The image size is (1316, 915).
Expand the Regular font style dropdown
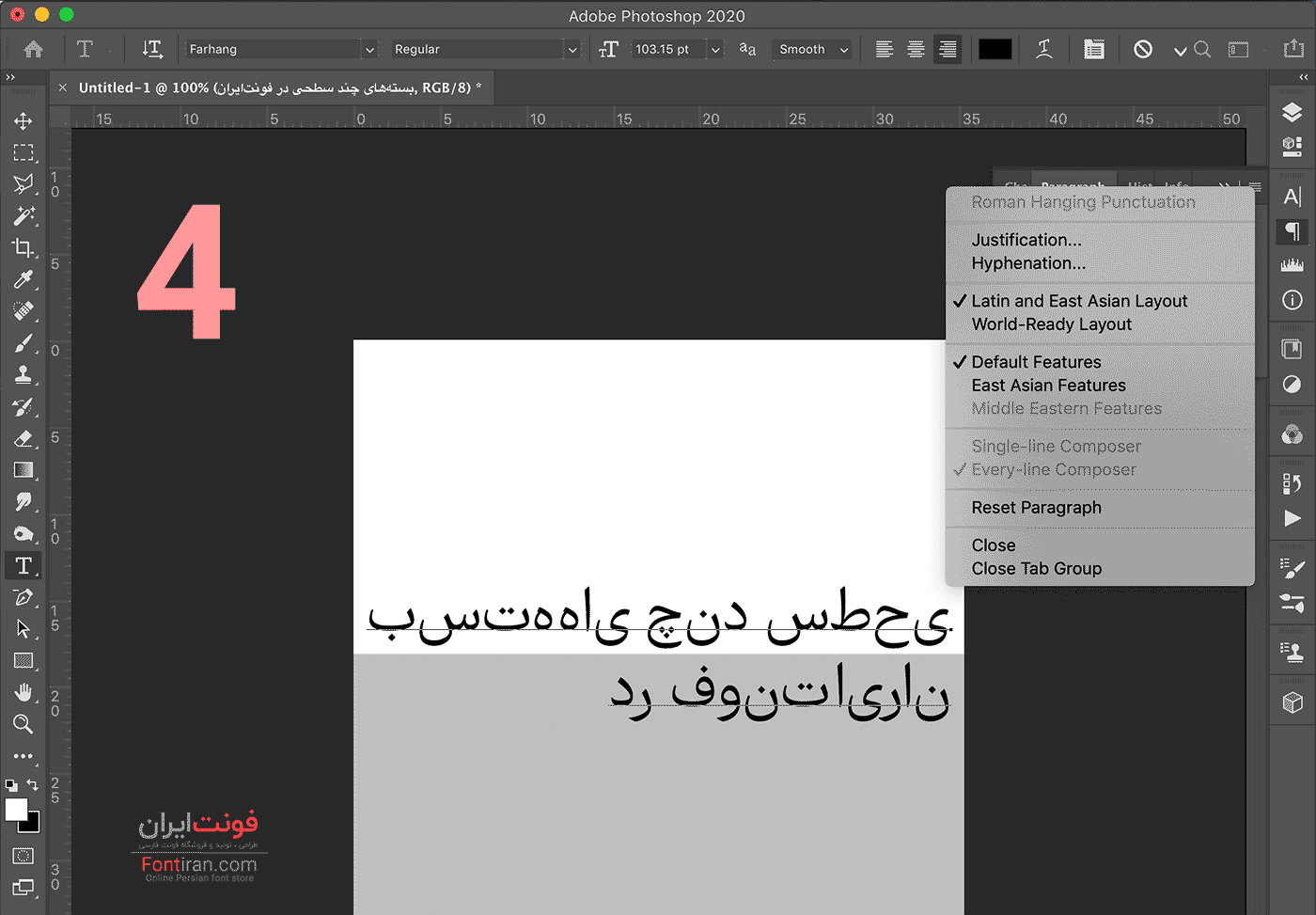(572, 50)
